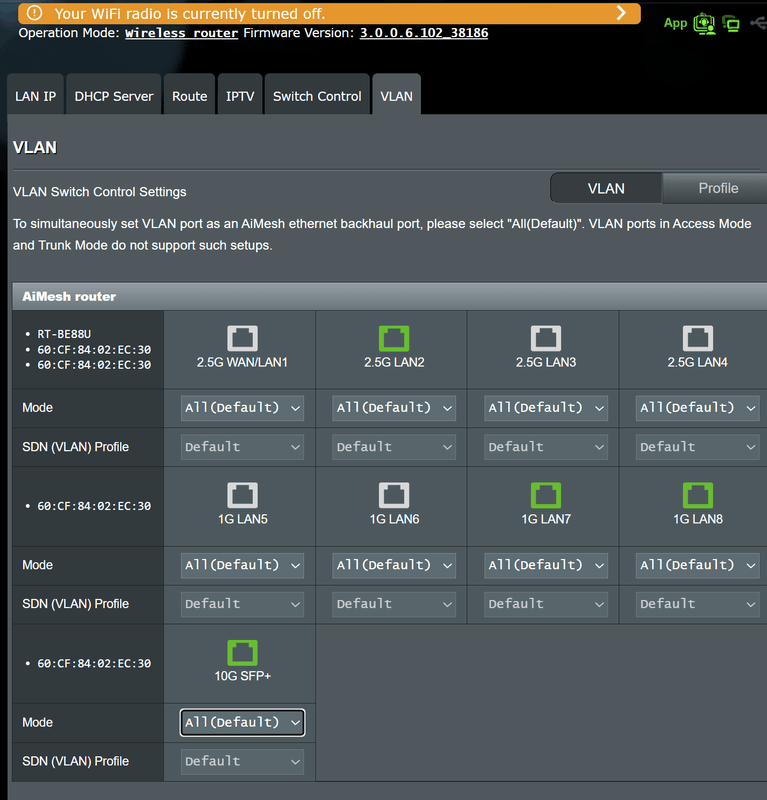
Task: Click the network clients monitor icon
Action: pos(731,24)
